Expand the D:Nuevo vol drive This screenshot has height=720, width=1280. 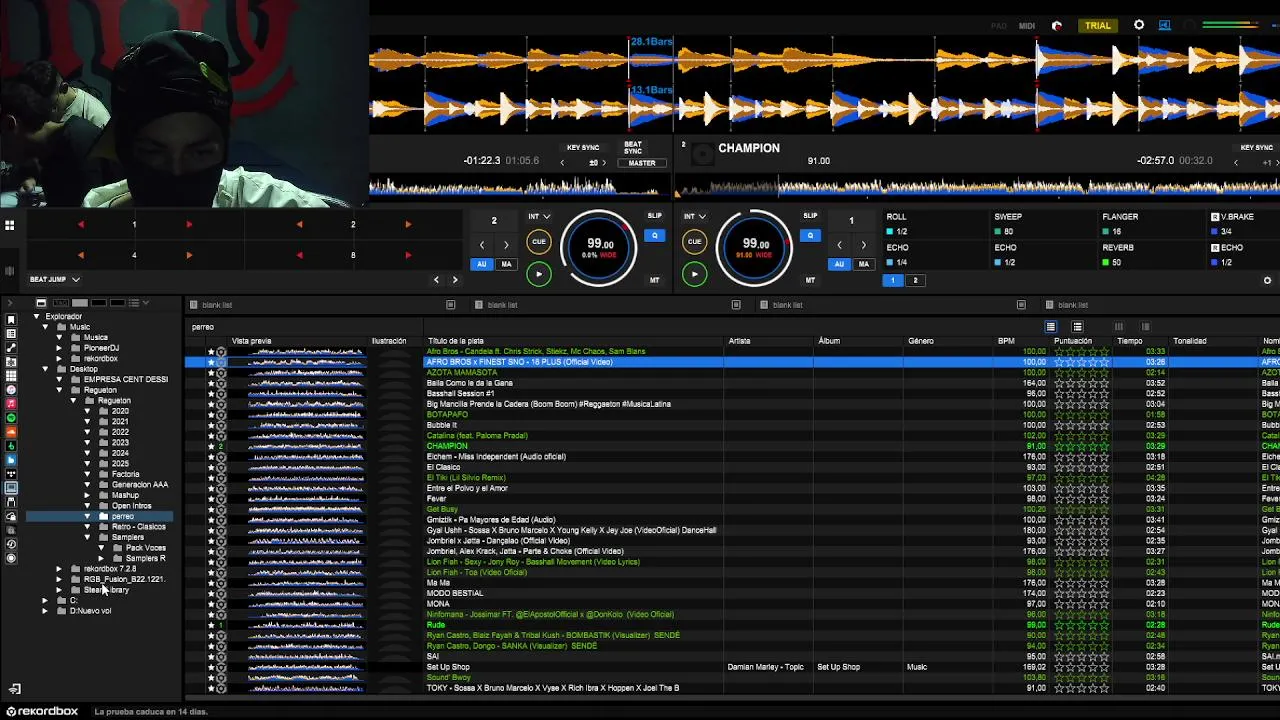click(x=46, y=611)
